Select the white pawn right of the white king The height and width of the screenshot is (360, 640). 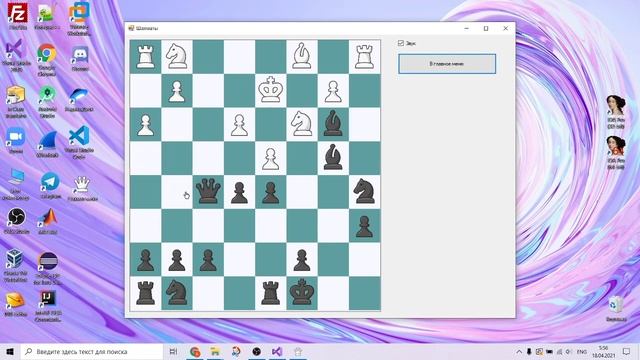point(333,91)
